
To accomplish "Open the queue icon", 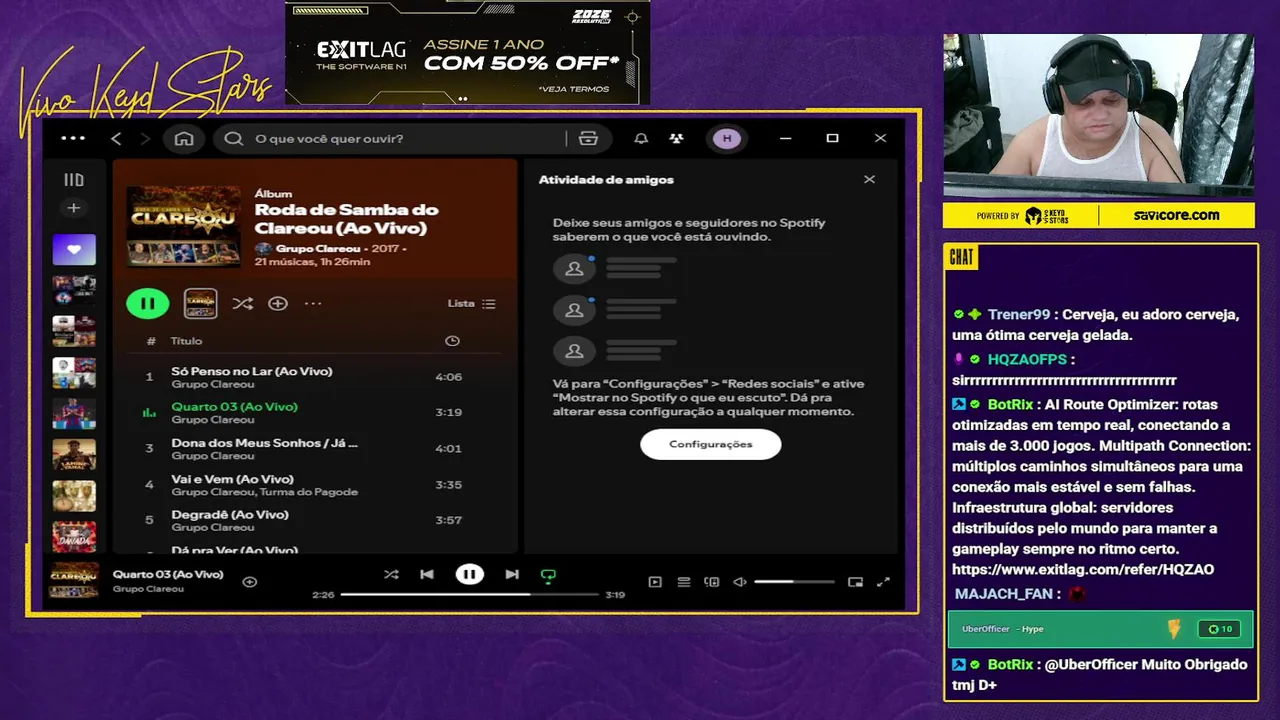I will coord(684,581).
